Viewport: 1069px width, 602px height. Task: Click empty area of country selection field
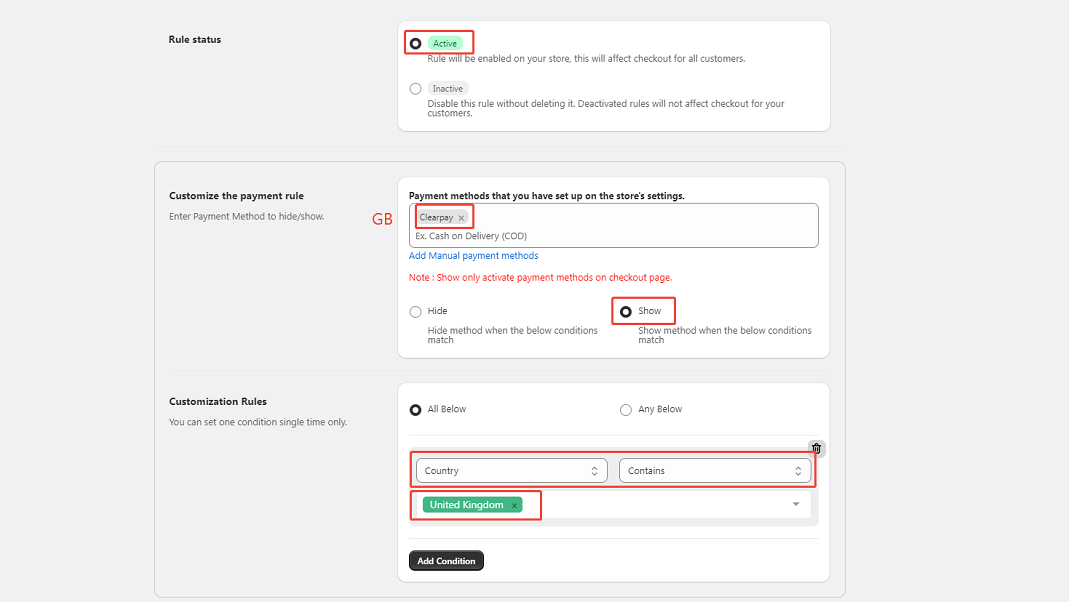[x=660, y=505]
